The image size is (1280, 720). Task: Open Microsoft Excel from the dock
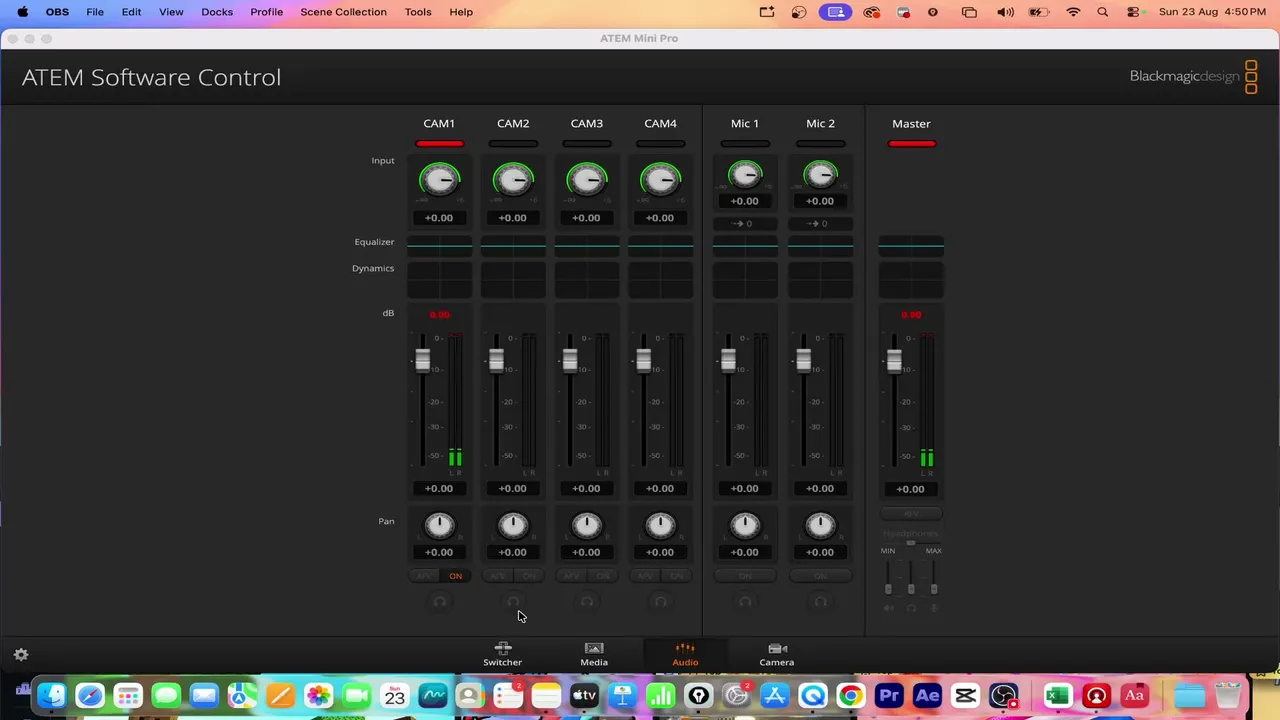(1058, 696)
